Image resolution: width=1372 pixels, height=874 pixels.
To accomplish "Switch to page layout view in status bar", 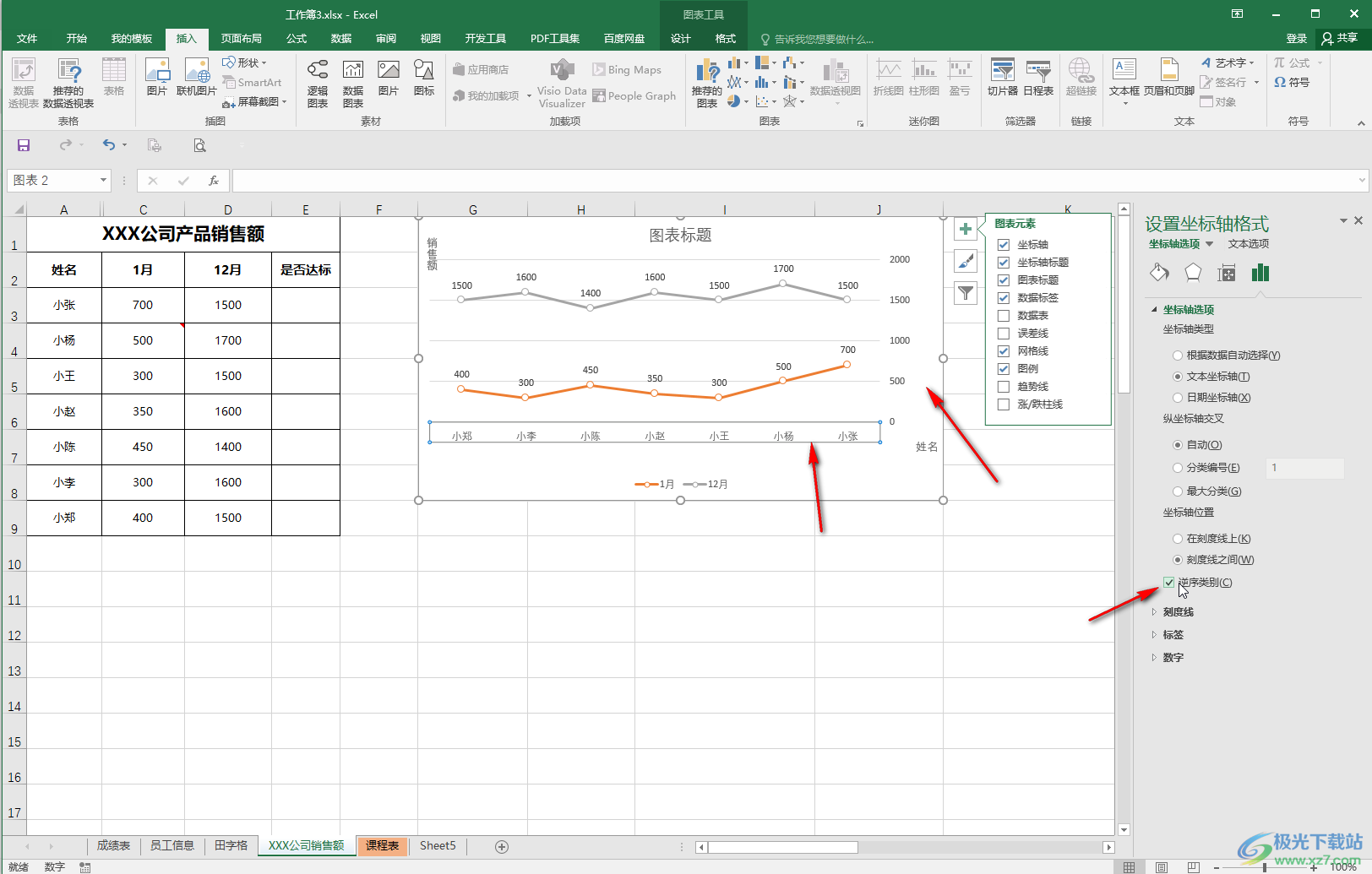I will (x=1162, y=867).
